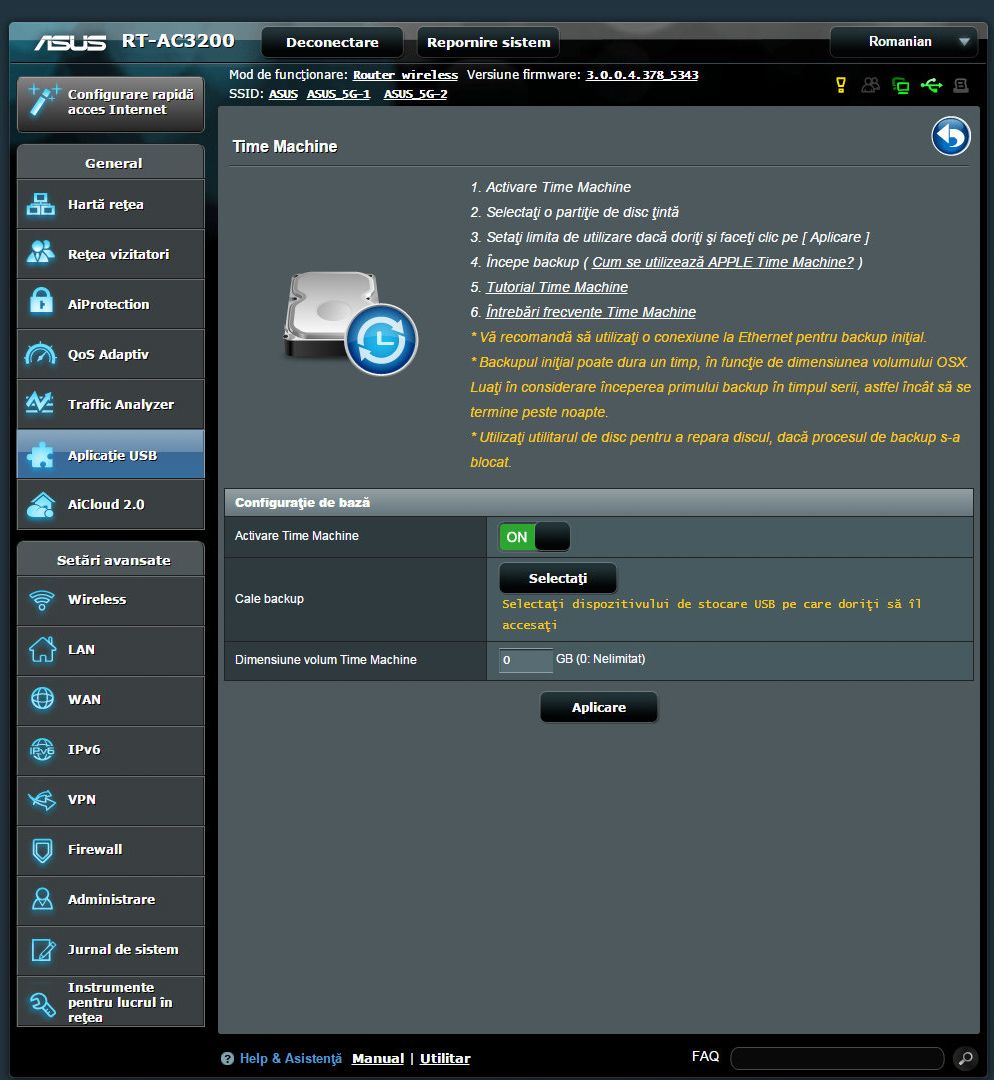This screenshot has width=994, height=1080.
Task: Open the AiProtection menu item
Action: [111, 305]
